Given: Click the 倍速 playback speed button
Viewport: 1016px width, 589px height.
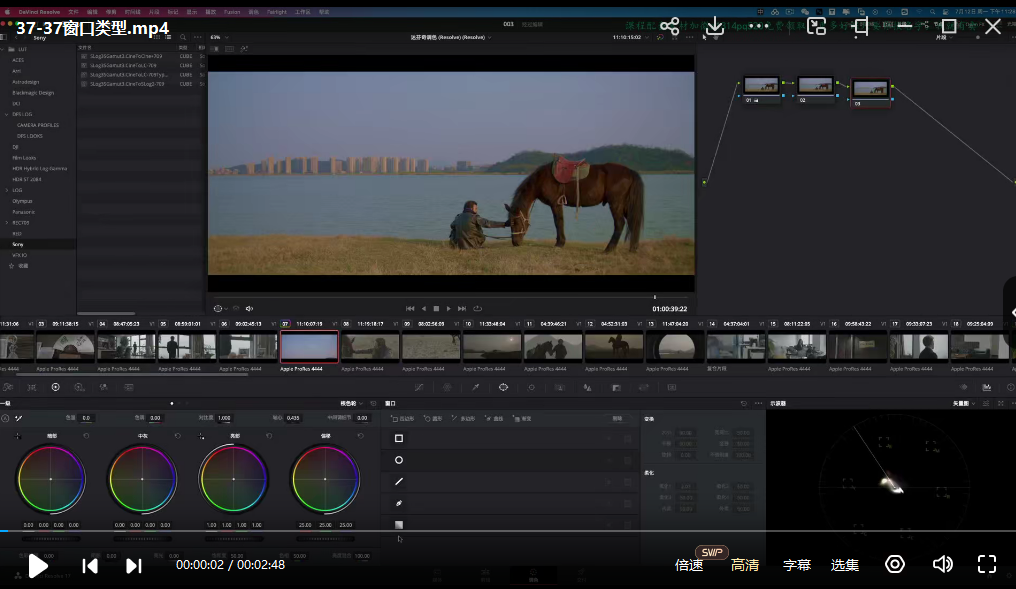Looking at the screenshot, I should [x=689, y=565].
